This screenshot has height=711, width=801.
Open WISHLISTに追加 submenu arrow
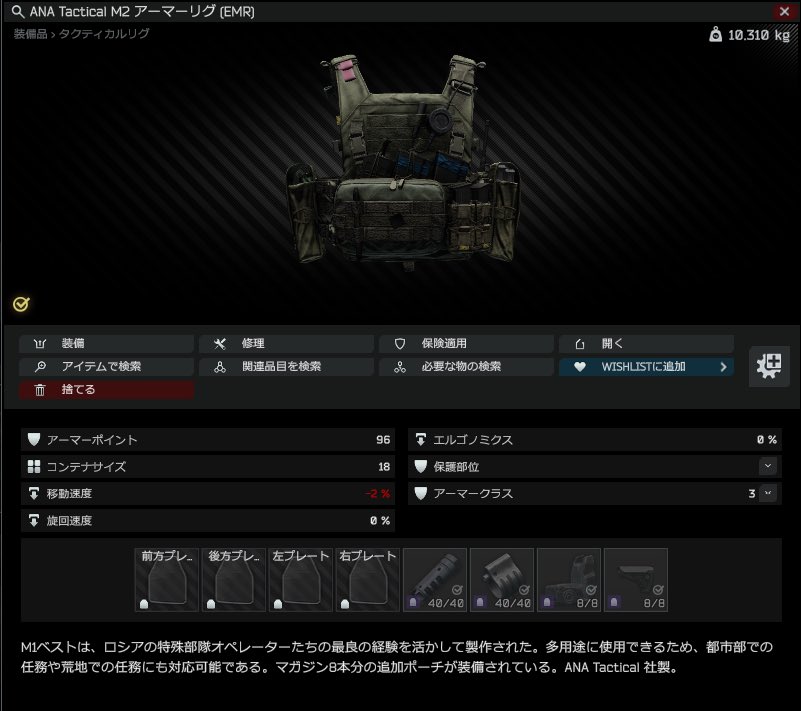[723, 367]
